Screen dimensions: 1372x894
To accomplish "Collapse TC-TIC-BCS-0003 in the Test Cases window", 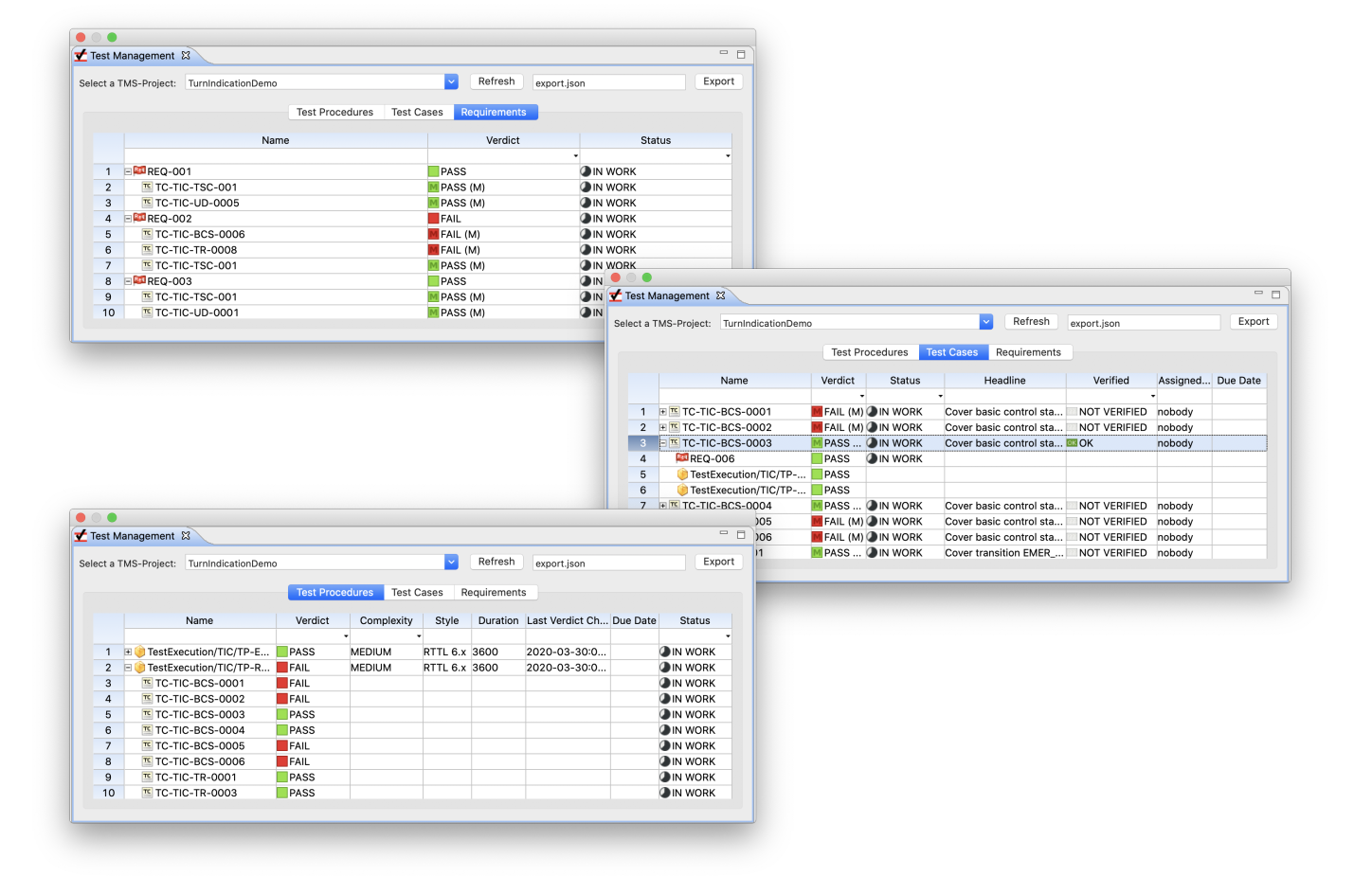I will pos(663,443).
